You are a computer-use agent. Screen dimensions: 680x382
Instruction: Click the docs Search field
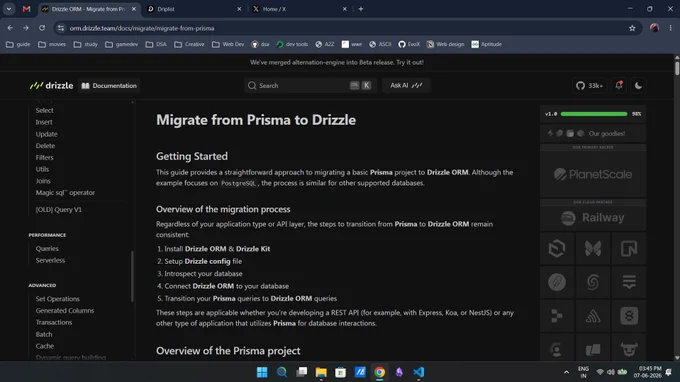pyautogui.click(x=310, y=85)
